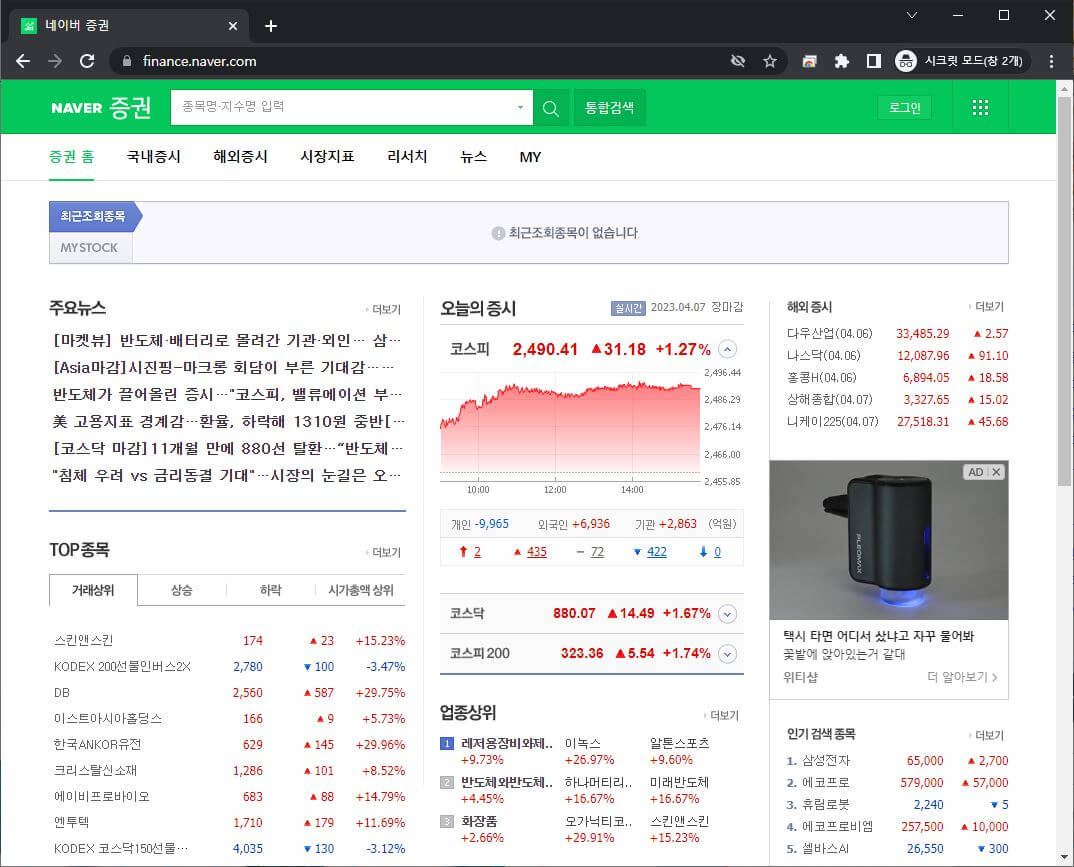Viewport: 1074px width, 867px height.
Task: Open the extensions puzzle icon
Action: pyautogui.click(x=842, y=61)
